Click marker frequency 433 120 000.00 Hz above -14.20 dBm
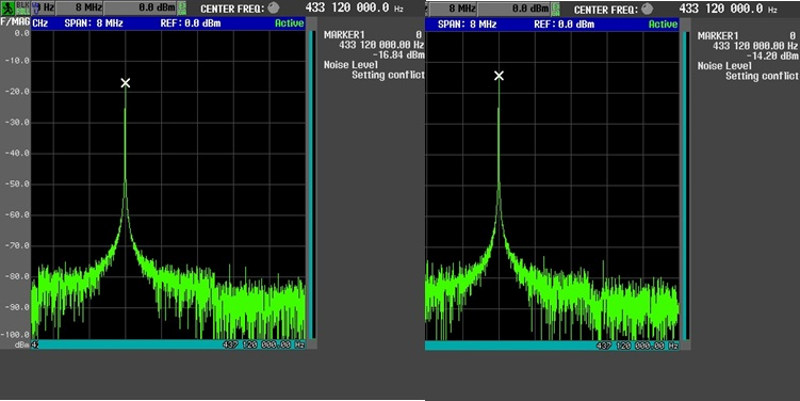 (x=755, y=46)
